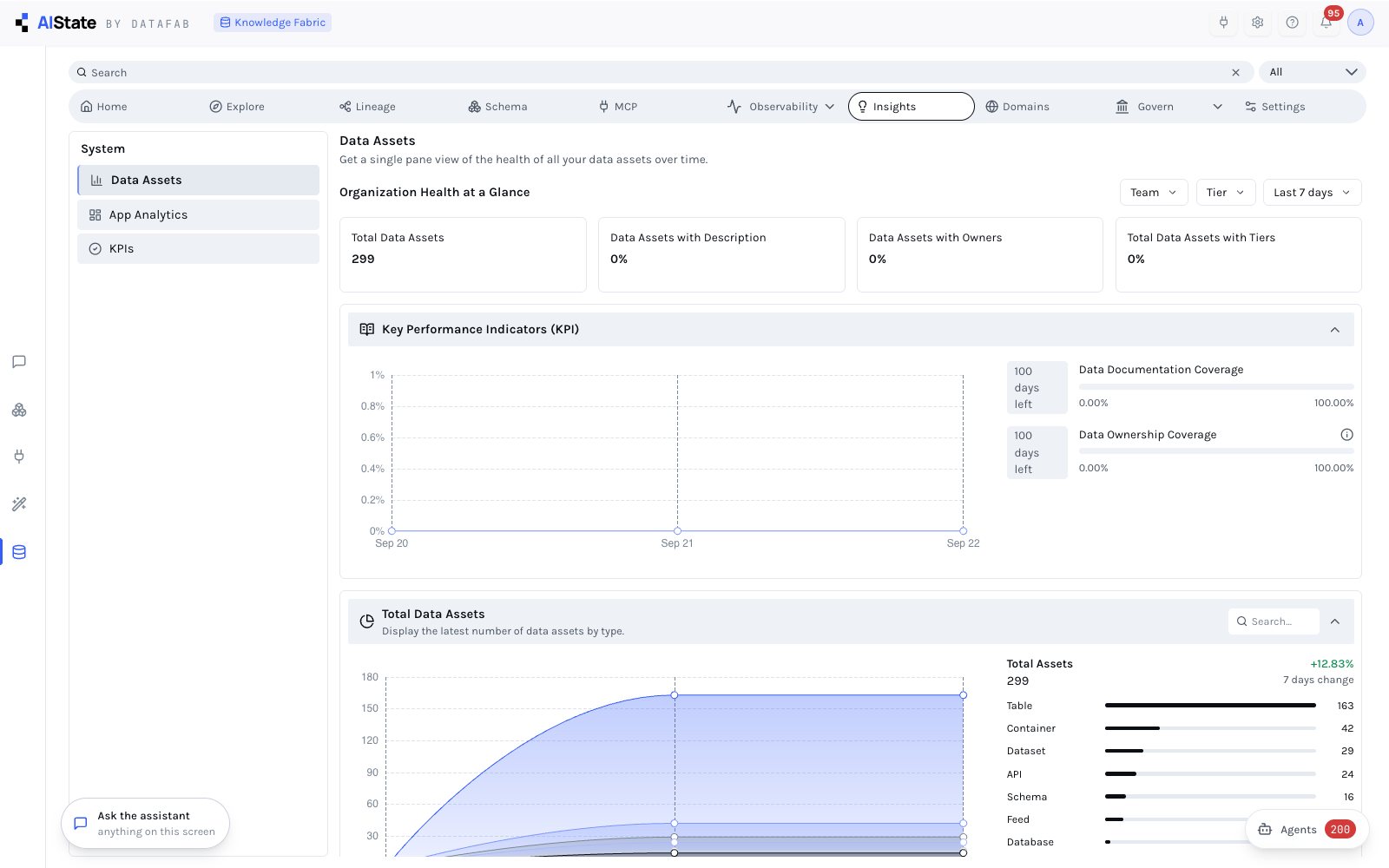Click the KPI book icon in section header
Image resolution: width=1389 pixels, height=868 pixels.
point(367,329)
